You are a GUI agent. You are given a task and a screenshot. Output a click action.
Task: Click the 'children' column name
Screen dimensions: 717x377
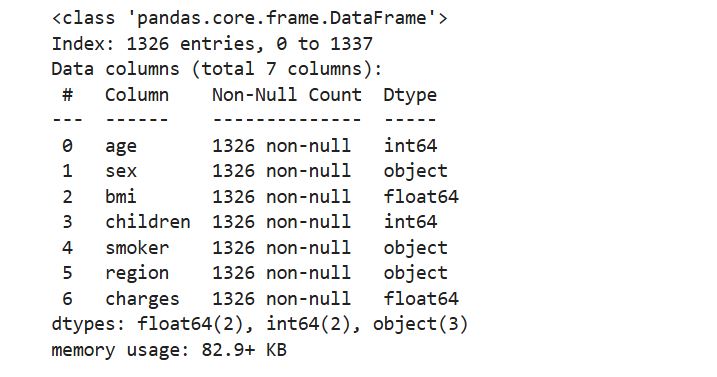coord(148,221)
